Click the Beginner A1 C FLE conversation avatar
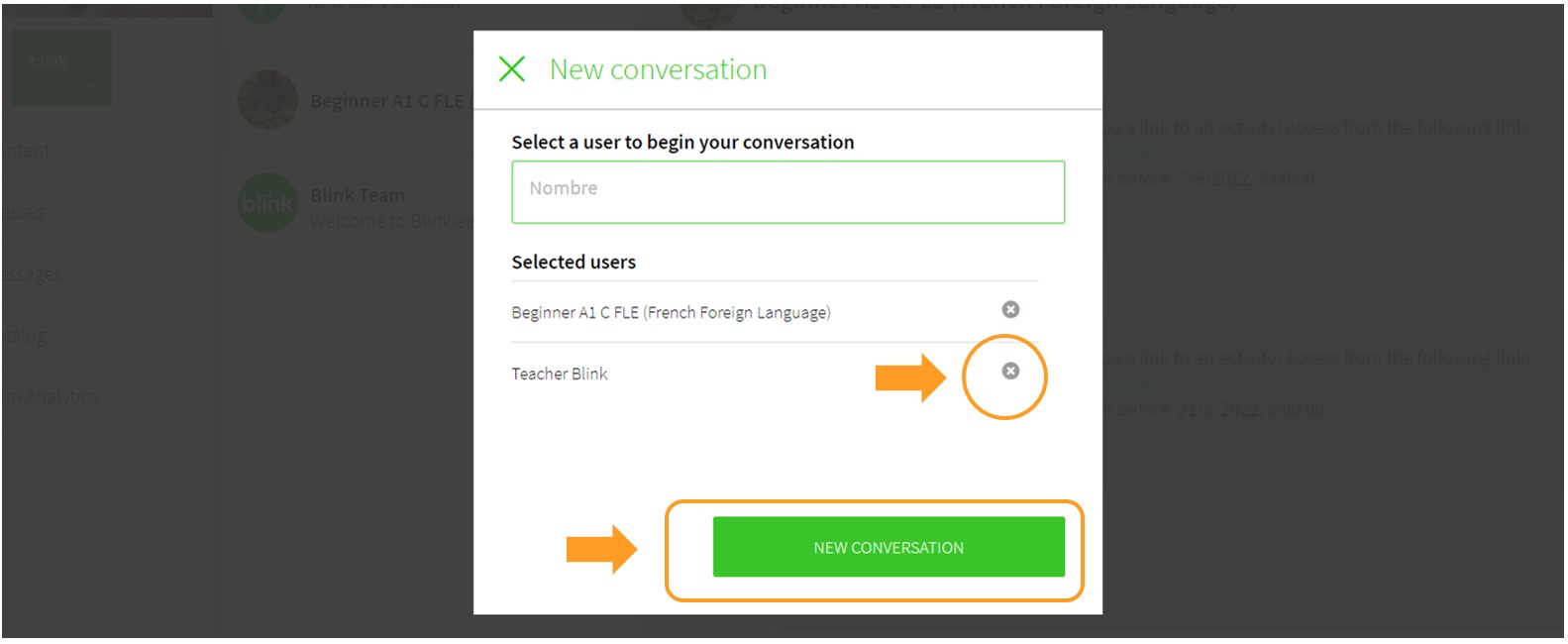The image size is (1568, 644). (267, 100)
